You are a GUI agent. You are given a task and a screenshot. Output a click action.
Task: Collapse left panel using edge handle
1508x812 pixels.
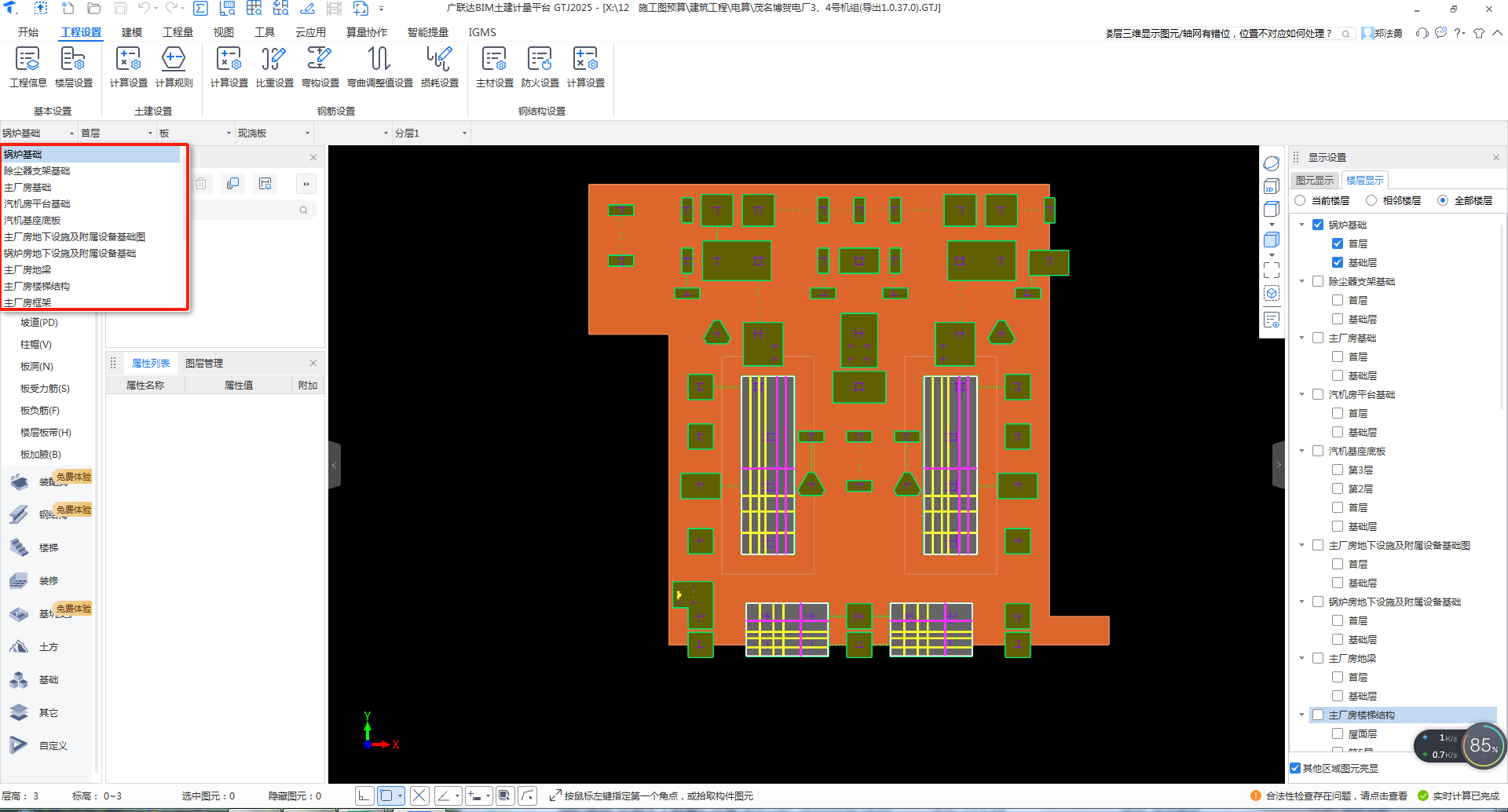click(334, 465)
